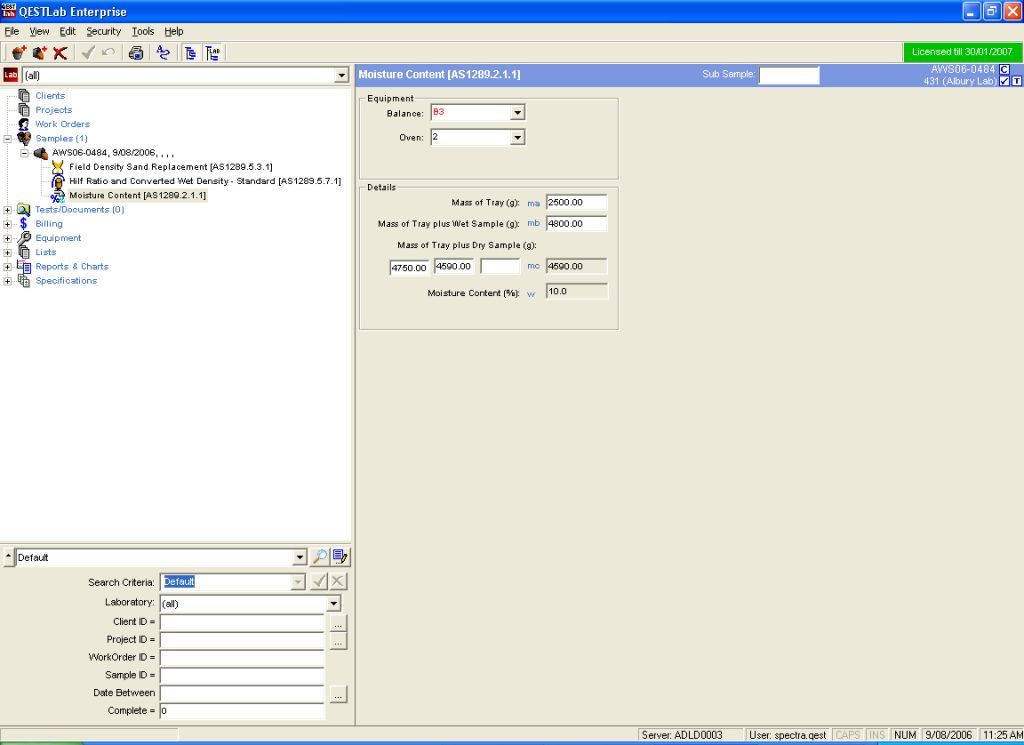Click the delete red X toolbar icon
The width and height of the screenshot is (1024, 745).
(x=61, y=53)
